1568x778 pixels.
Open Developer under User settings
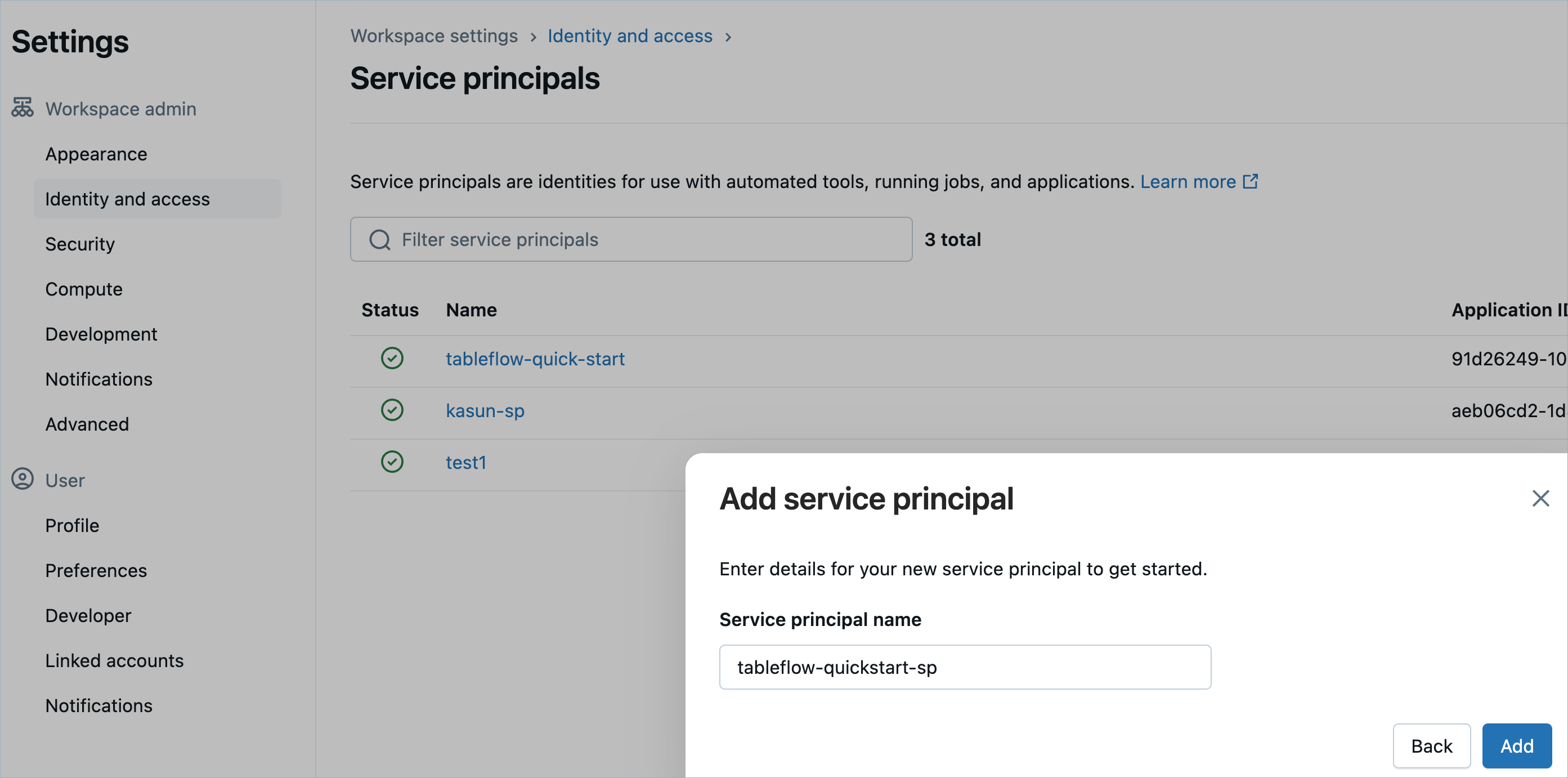[x=88, y=615]
